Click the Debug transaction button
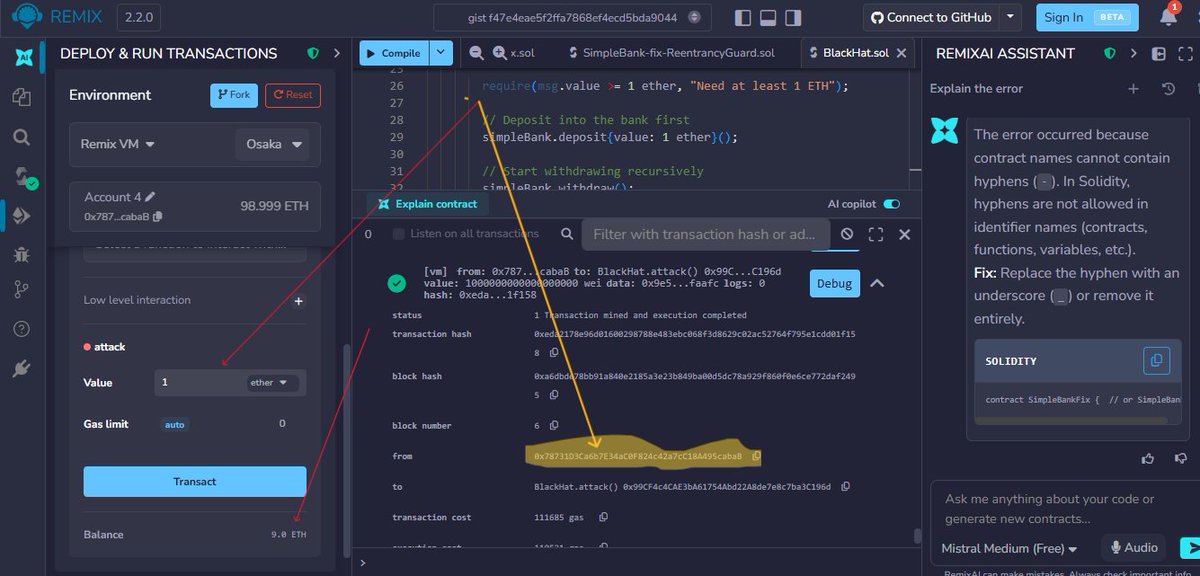This screenshot has width=1200, height=576. (834, 283)
